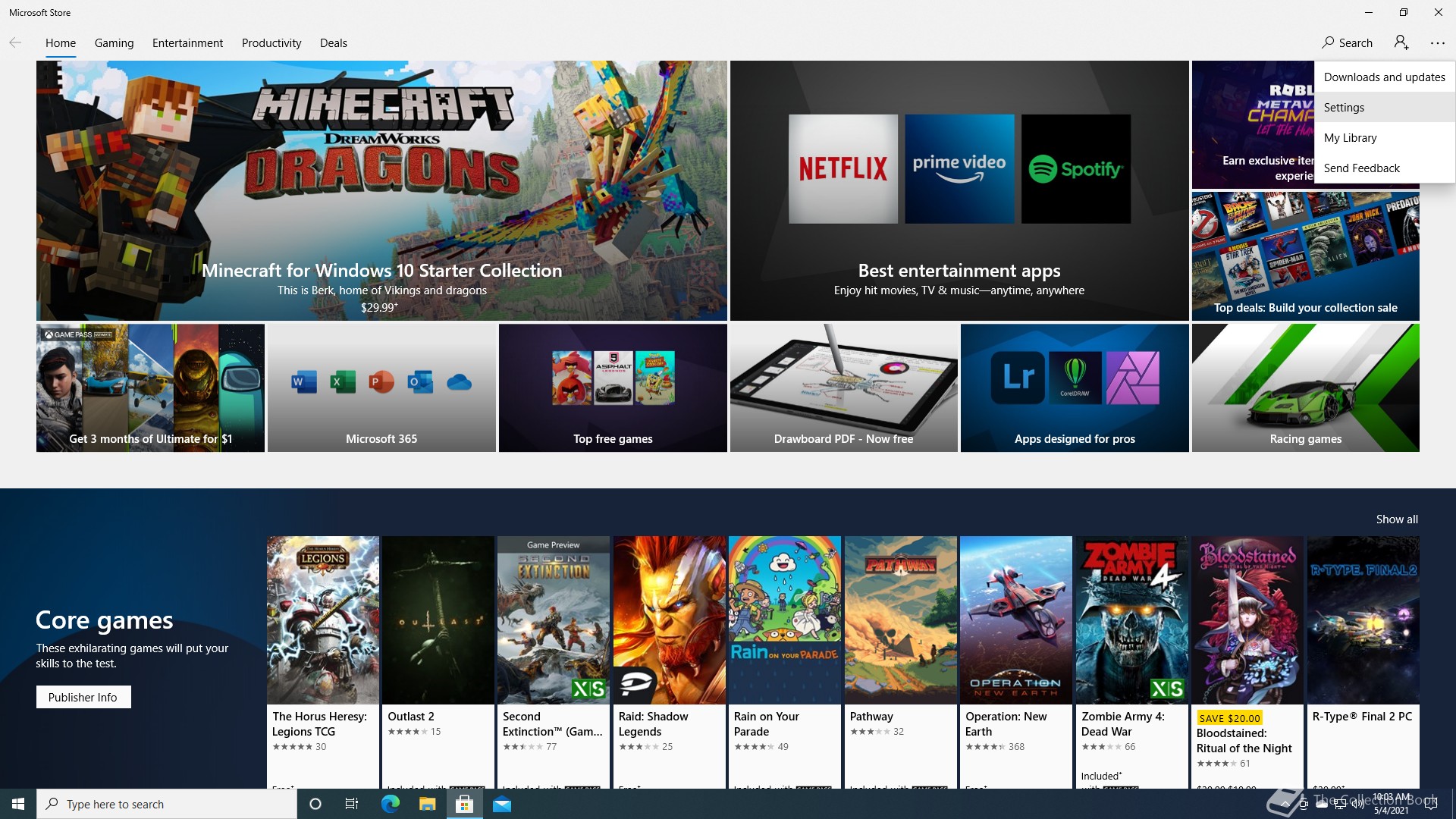Click the Cortana circle icon in taskbar
The height and width of the screenshot is (819, 1456).
point(315,804)
